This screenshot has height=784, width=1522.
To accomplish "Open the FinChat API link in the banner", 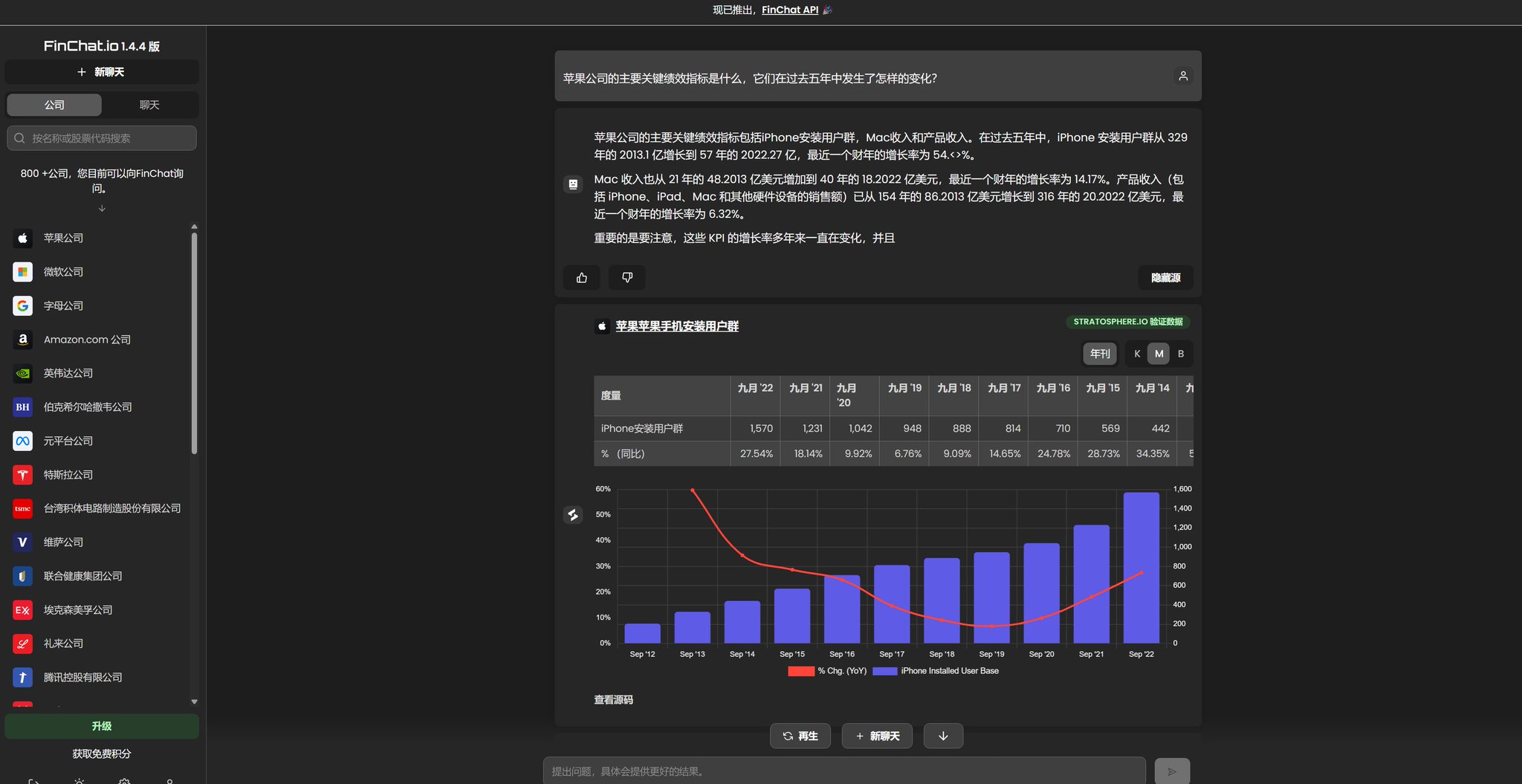I will pos(789,10).
